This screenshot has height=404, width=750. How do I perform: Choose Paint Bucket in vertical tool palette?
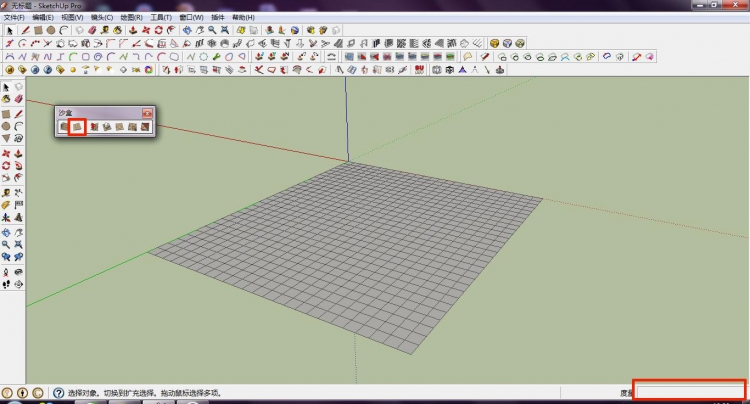coord(6,99)
